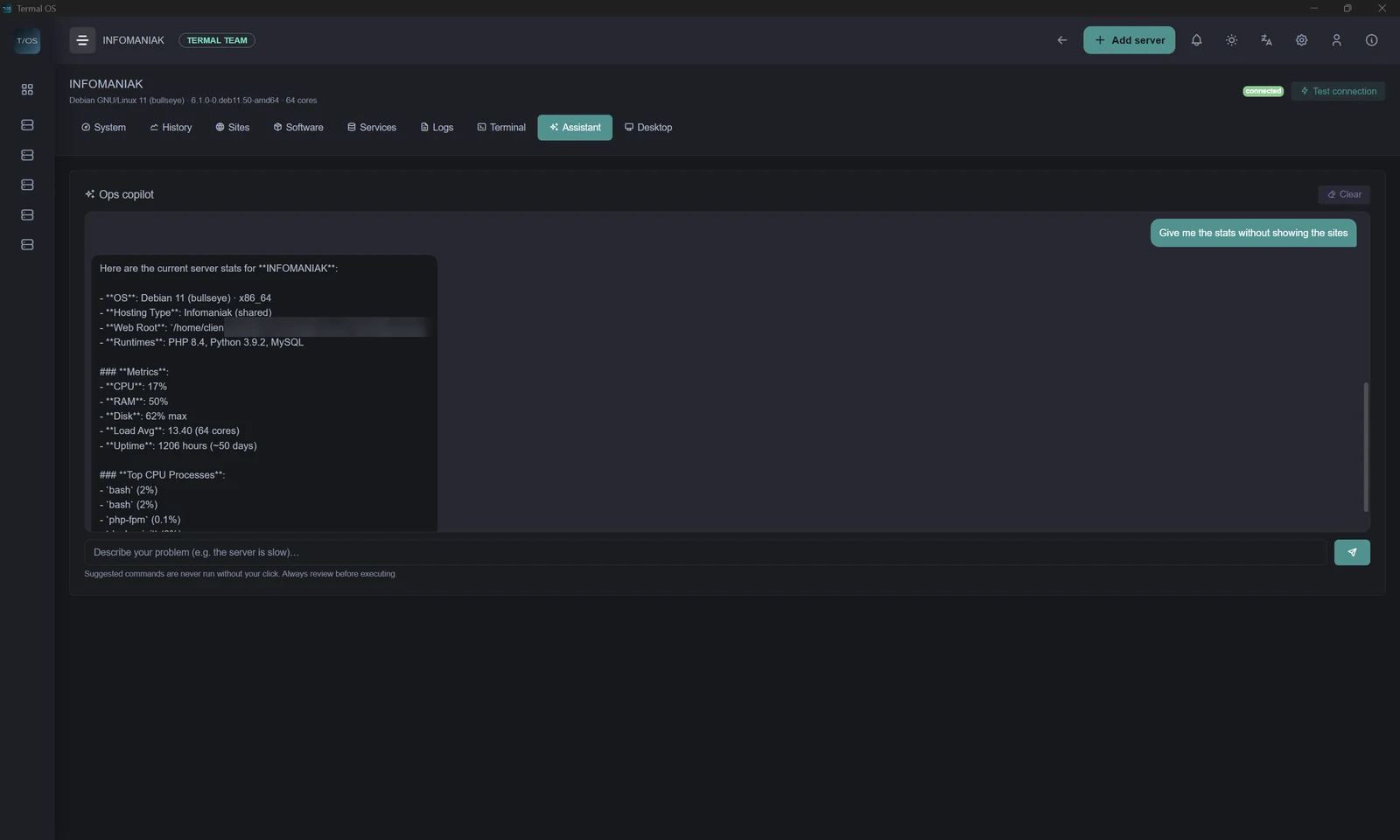Click the T/OS logo in the sidebar

point(27,40)
